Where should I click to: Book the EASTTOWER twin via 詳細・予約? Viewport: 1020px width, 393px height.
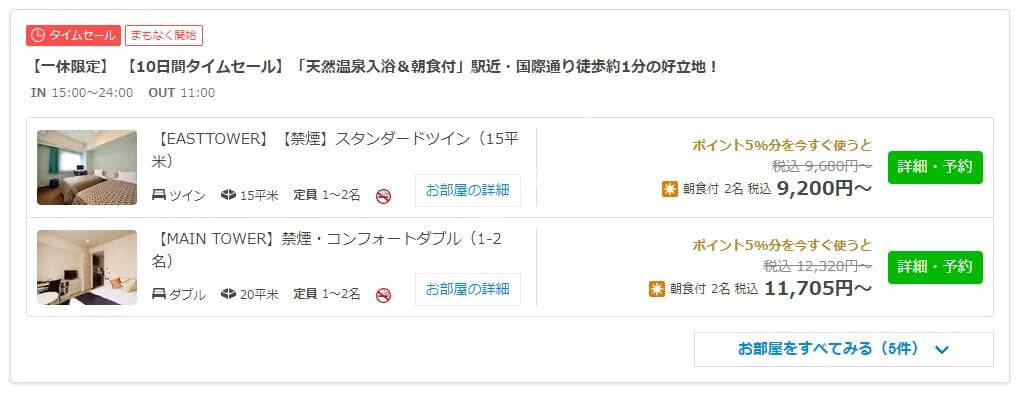[935, 167]
